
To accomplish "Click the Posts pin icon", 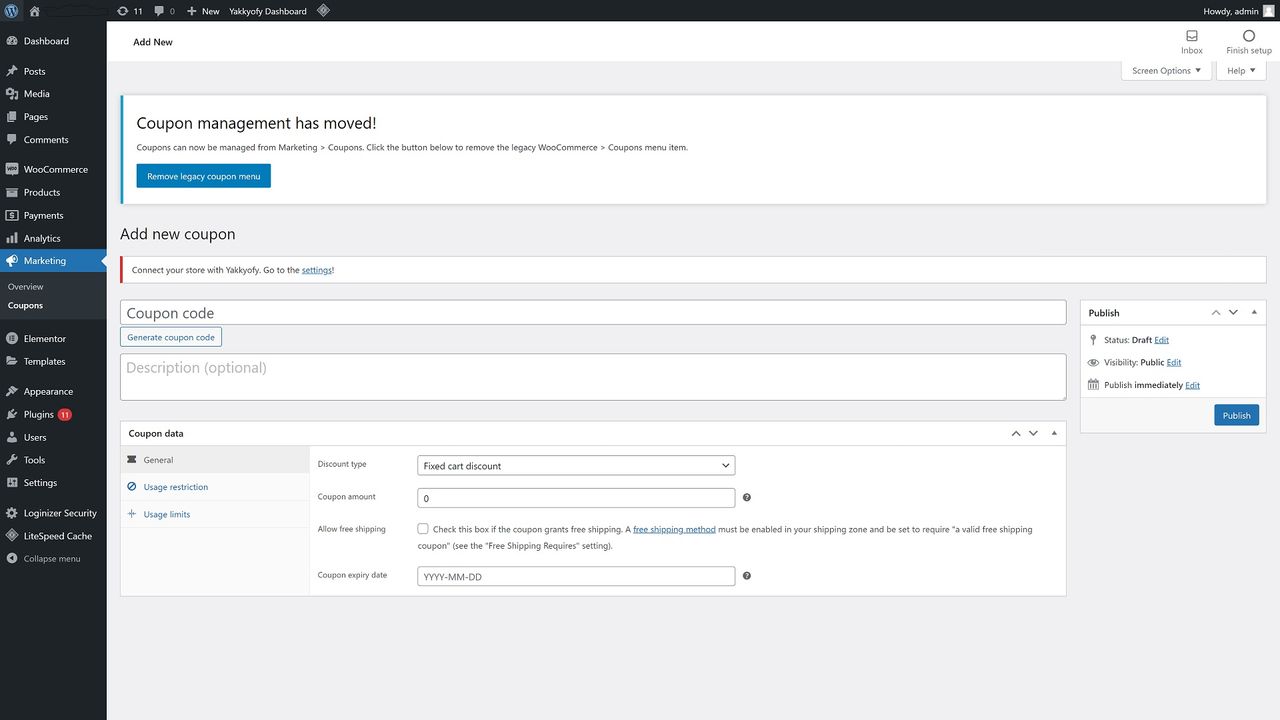I will tap(12, 71).
